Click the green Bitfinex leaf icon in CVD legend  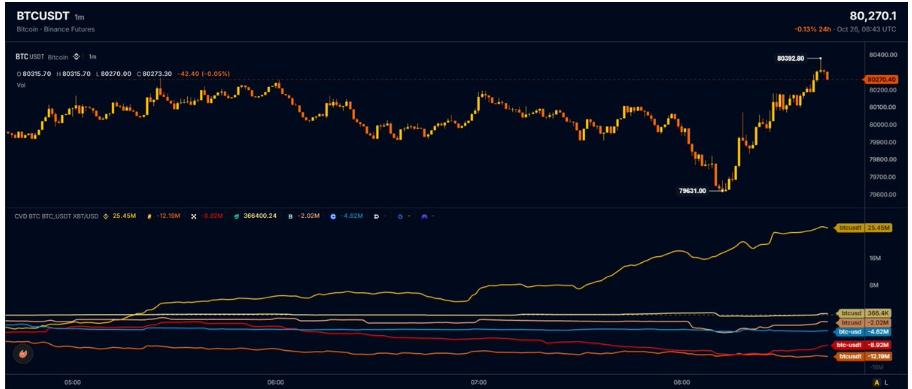236,216
